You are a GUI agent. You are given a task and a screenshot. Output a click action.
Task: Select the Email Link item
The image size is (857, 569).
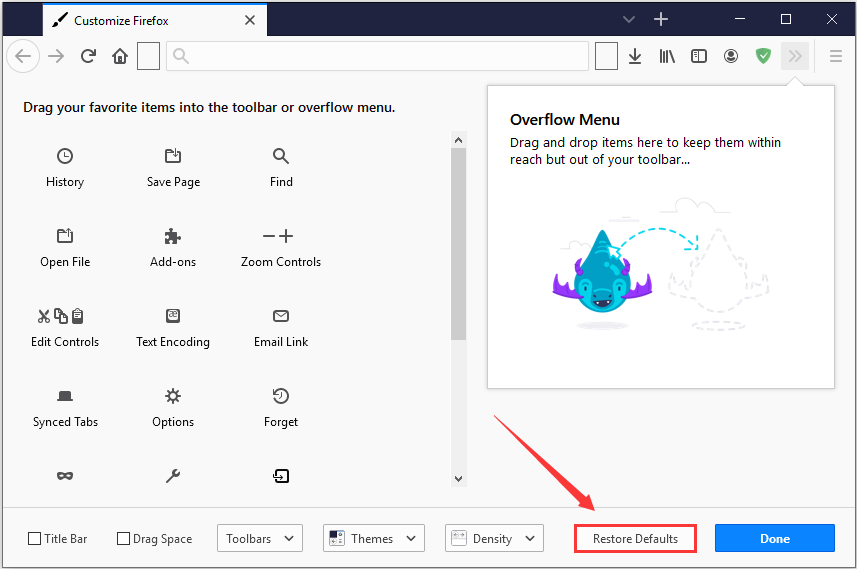(x=281, y=328)
